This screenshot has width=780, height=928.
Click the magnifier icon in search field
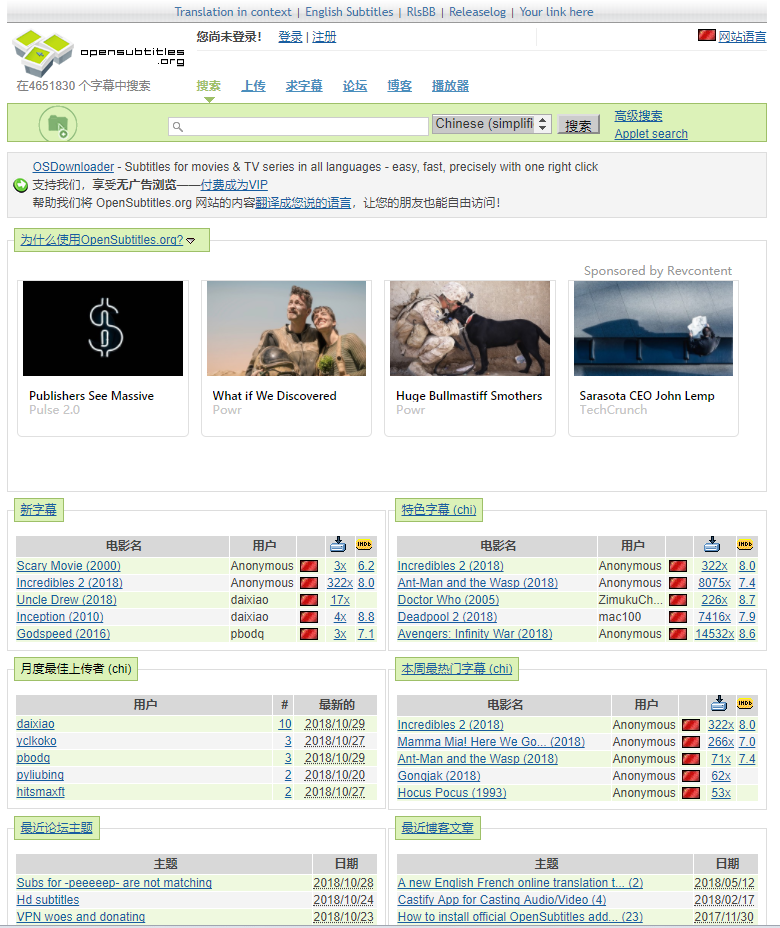(x=178, y=126)
